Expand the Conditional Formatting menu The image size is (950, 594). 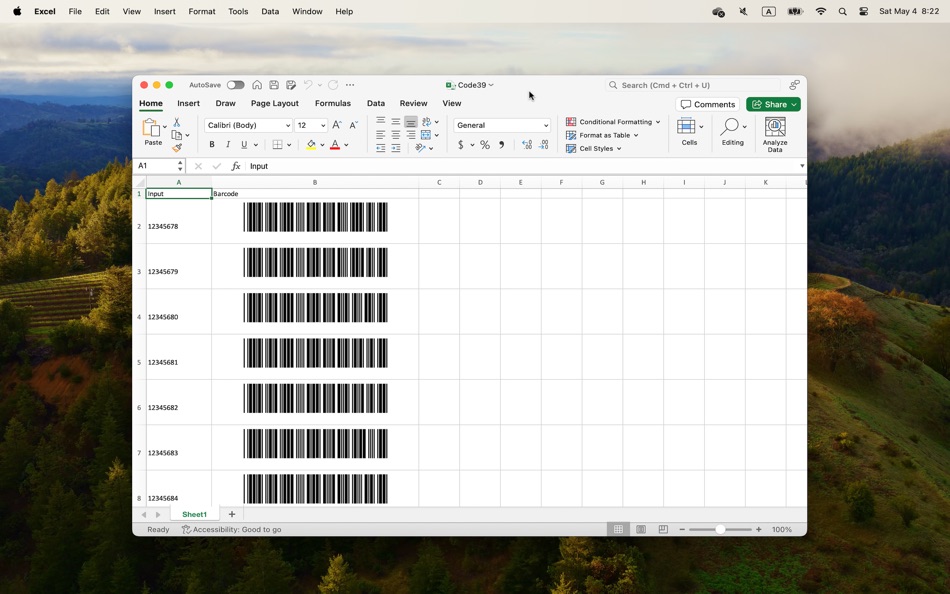(613, 122)
